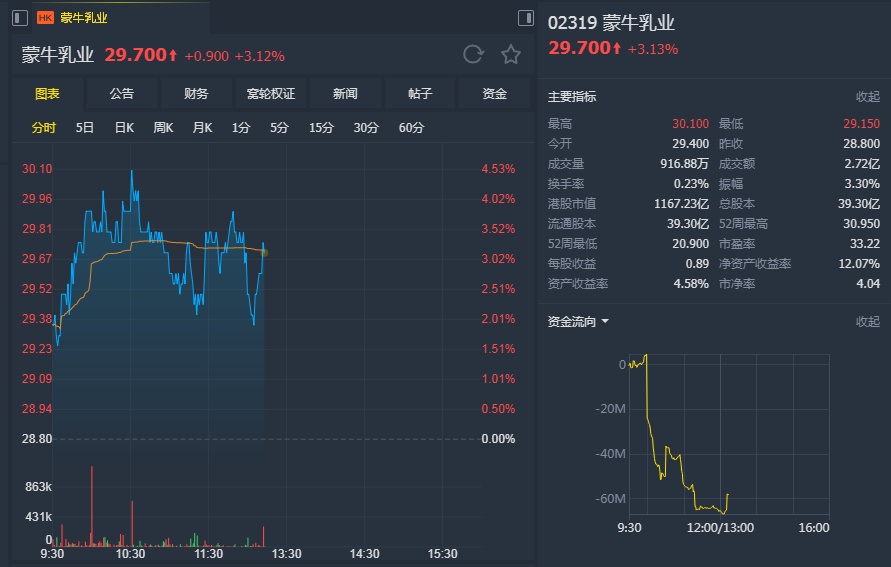
Task: Open the 财务 tab
Action: pos(196,94)
